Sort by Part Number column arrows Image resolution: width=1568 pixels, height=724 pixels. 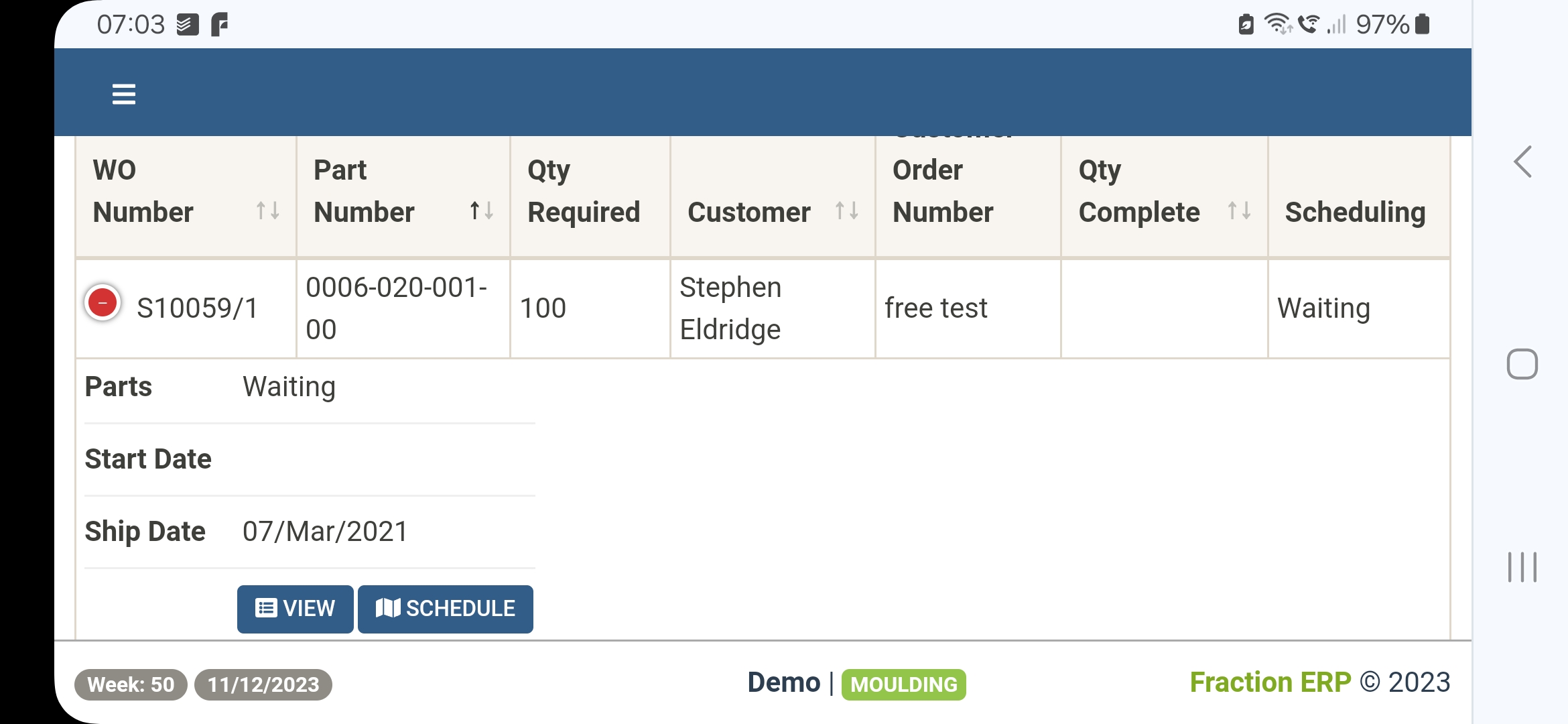(x=481, y=211)
